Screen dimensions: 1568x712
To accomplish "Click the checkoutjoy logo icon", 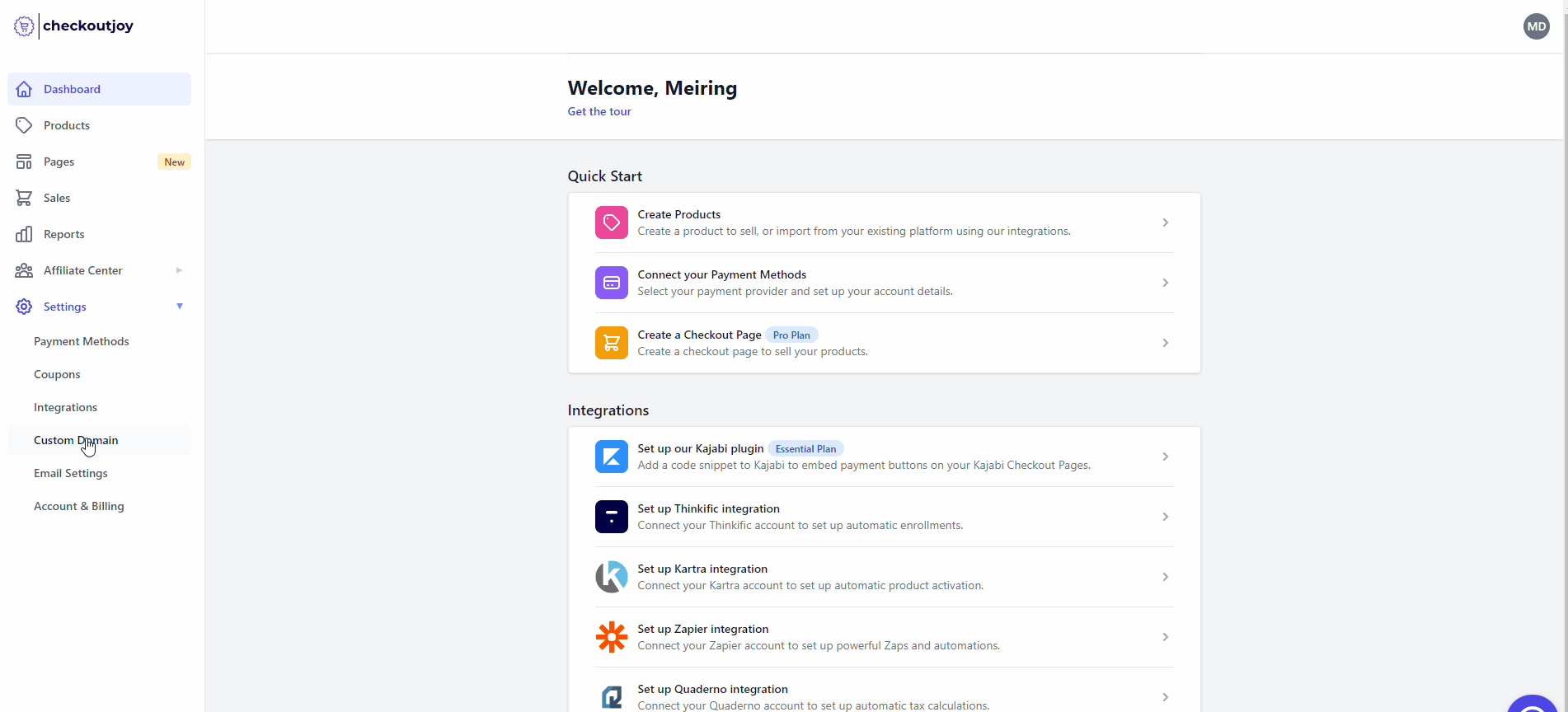I will 24,26.
